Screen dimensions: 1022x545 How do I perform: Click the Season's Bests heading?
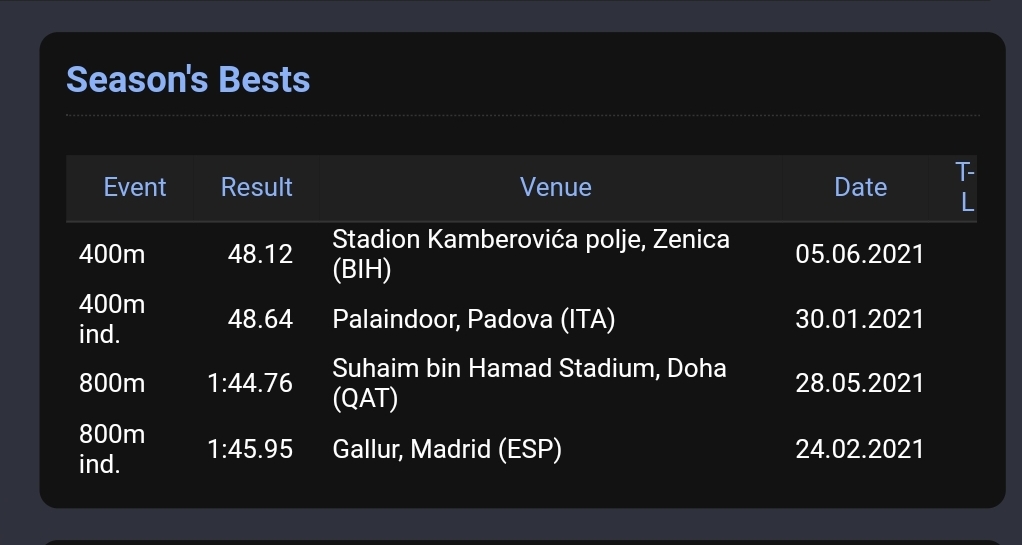pos(188,80)
